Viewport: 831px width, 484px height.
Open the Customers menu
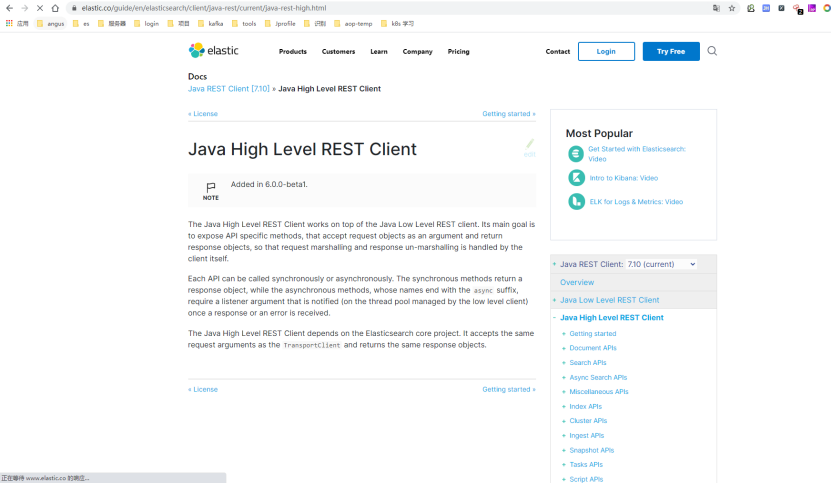tap(338, 51)
